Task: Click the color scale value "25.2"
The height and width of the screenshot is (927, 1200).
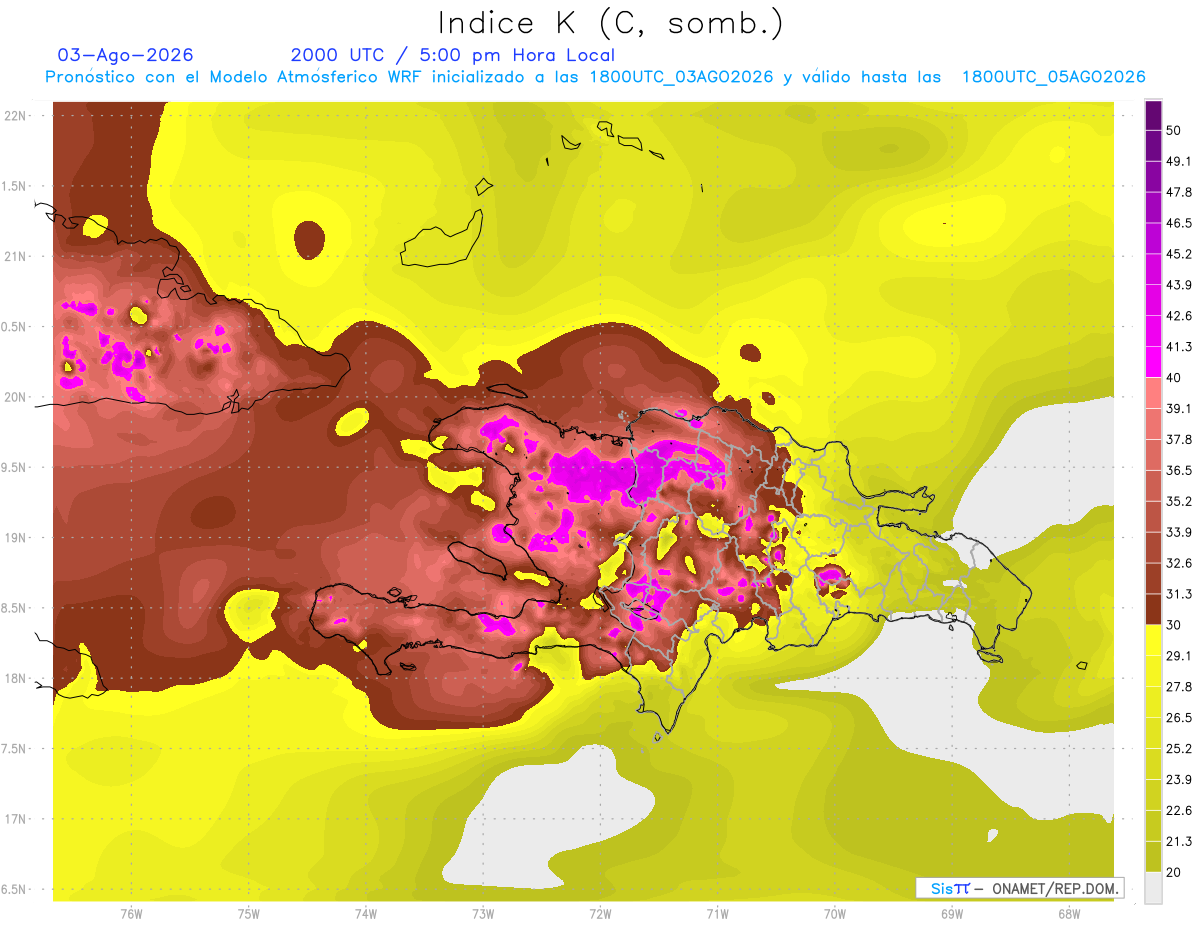Action: pyautogui.click(x=1178, y=748)
